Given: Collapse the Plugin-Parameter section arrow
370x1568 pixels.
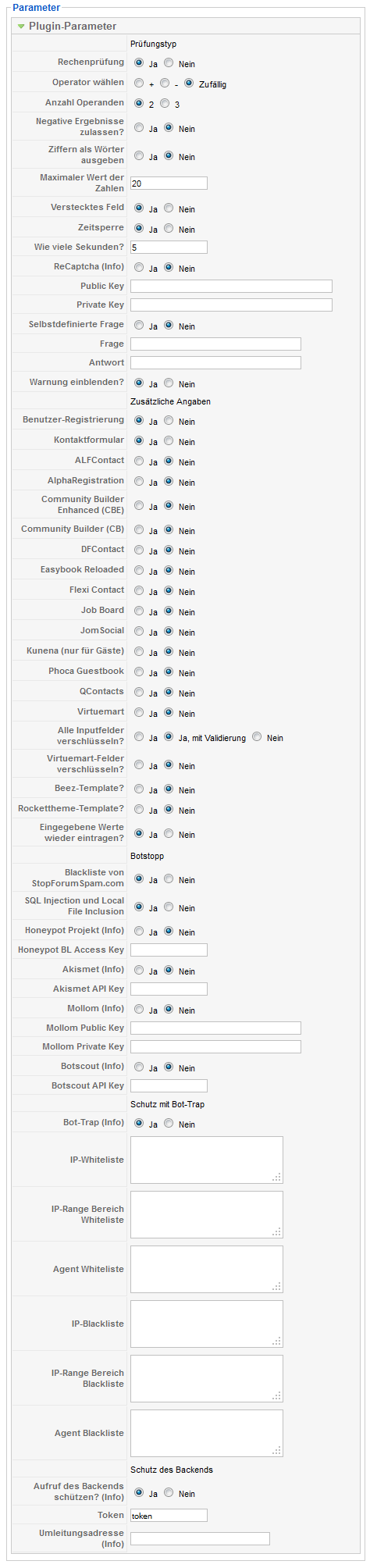Looking at the screenshot, I should (x=21, y=27).
